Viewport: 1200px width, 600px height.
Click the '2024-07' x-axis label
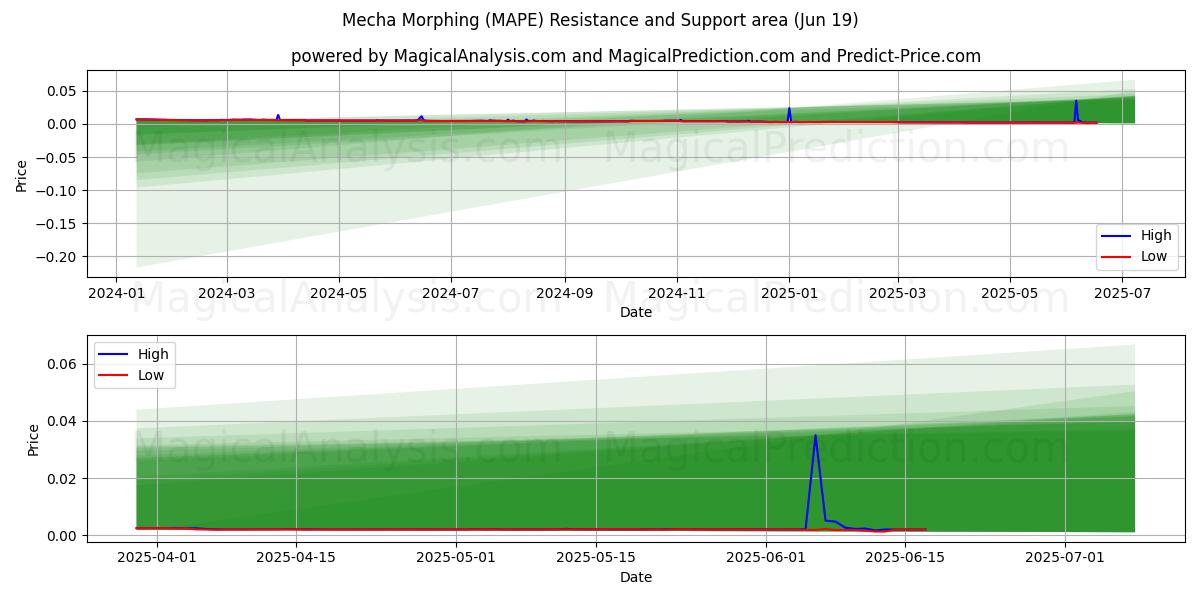450,293
